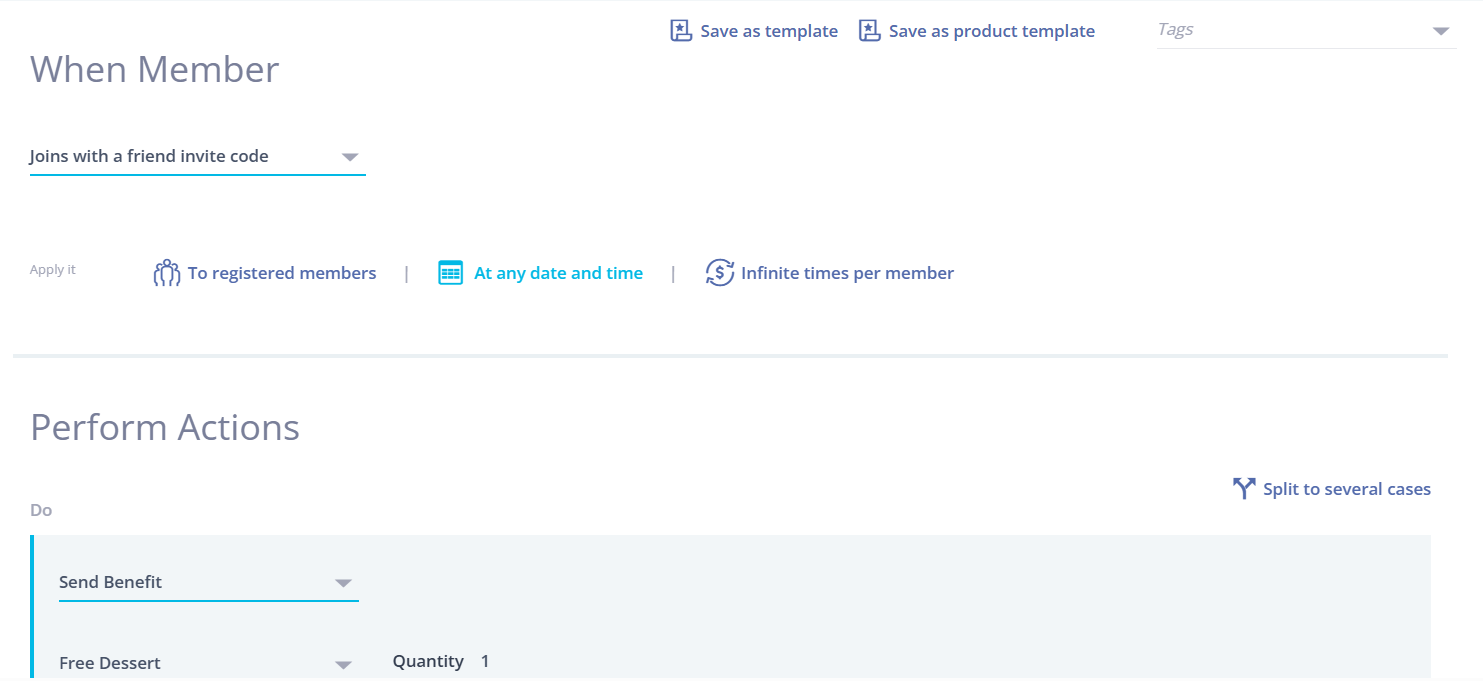
Task: Expand the 'Joins with a friend invite code' dropdown
Action: coord(349,157)
